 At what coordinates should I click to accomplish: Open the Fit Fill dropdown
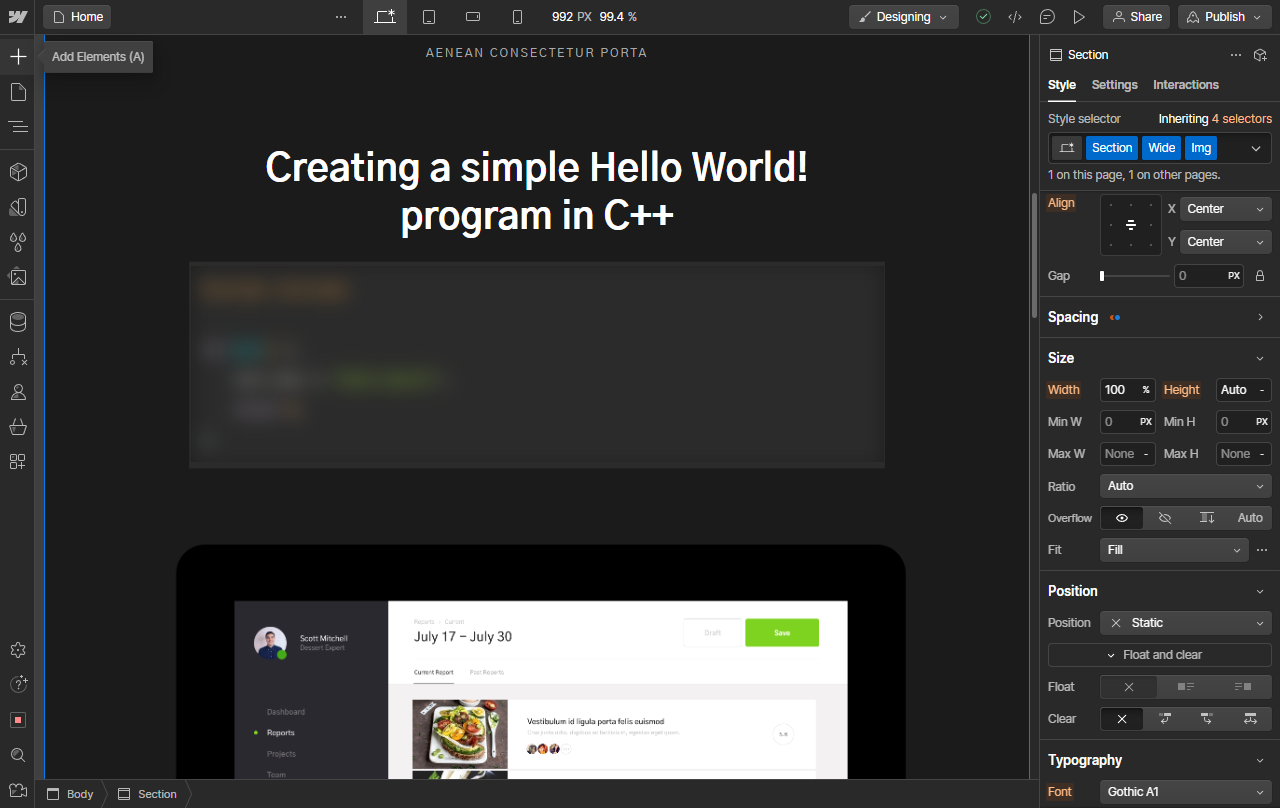1174,550
